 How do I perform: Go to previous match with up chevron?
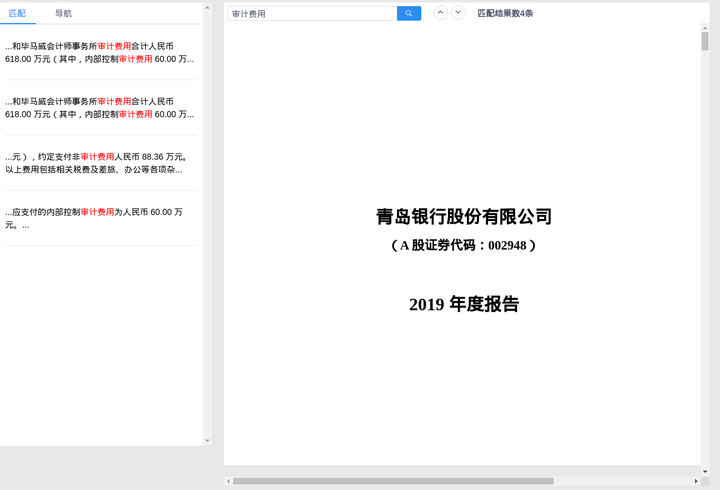coord(440,13)
